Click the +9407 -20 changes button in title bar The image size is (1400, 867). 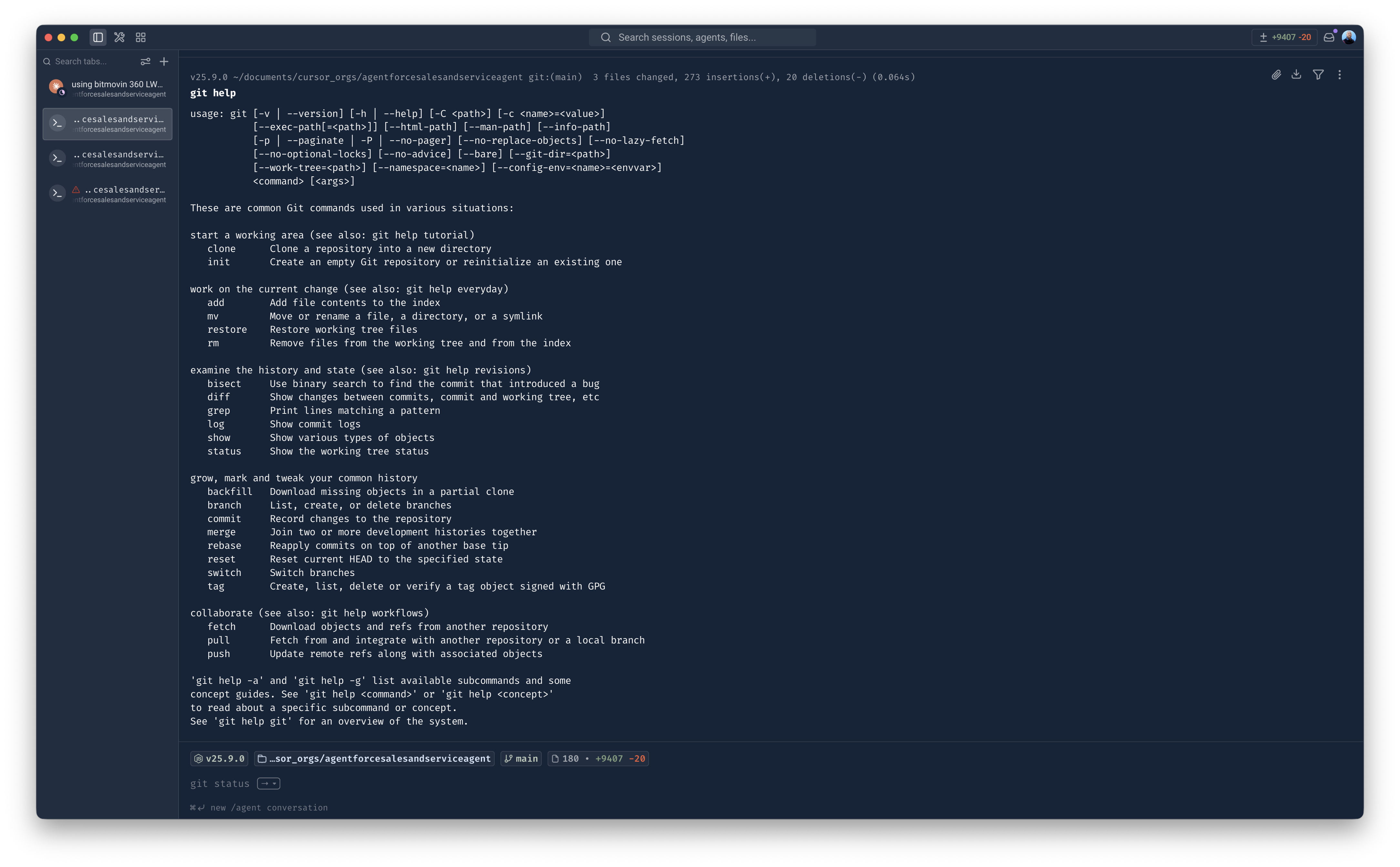(x=1284, y=37)
